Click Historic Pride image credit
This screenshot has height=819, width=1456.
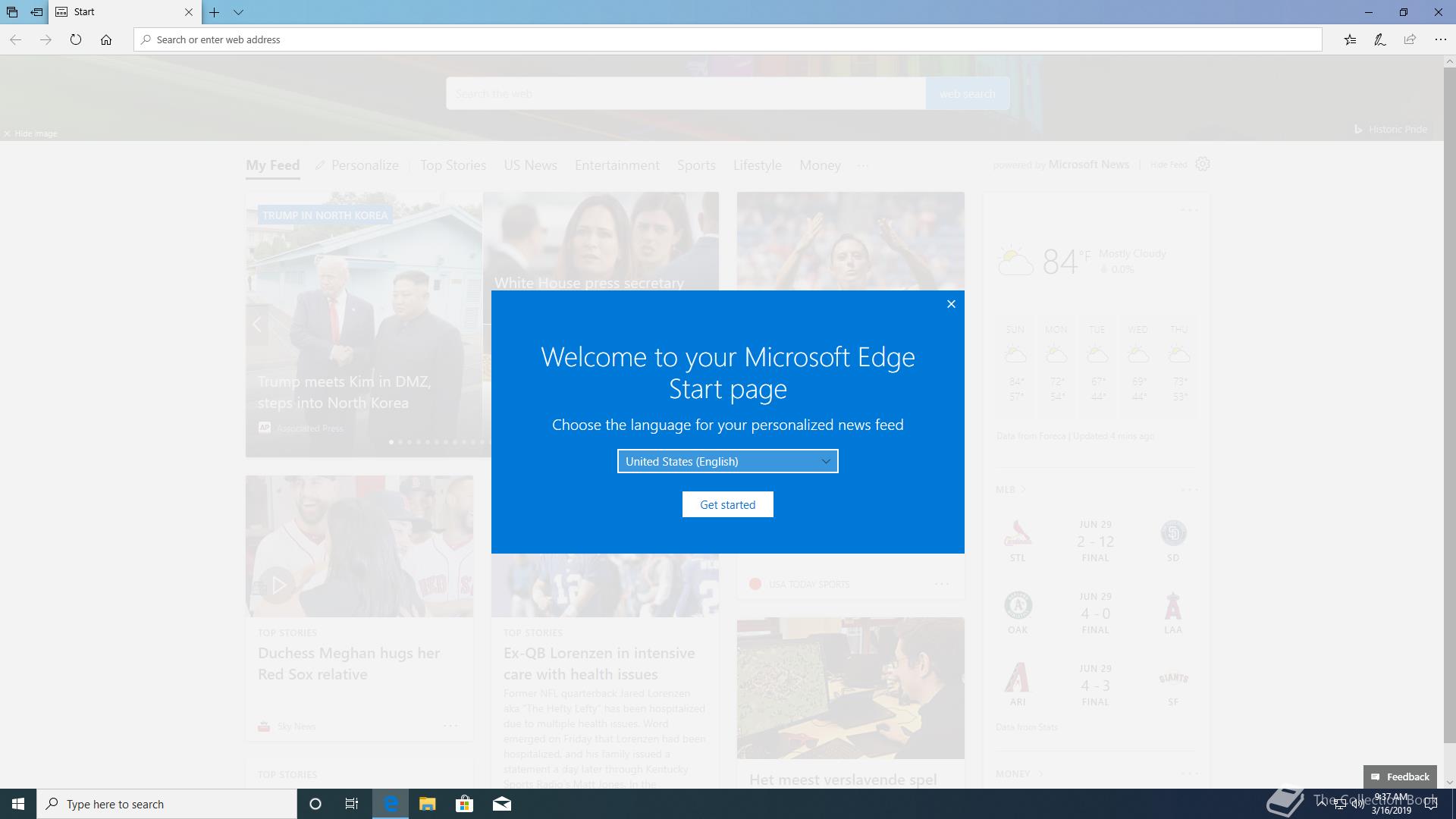(x=1391, y=129)
